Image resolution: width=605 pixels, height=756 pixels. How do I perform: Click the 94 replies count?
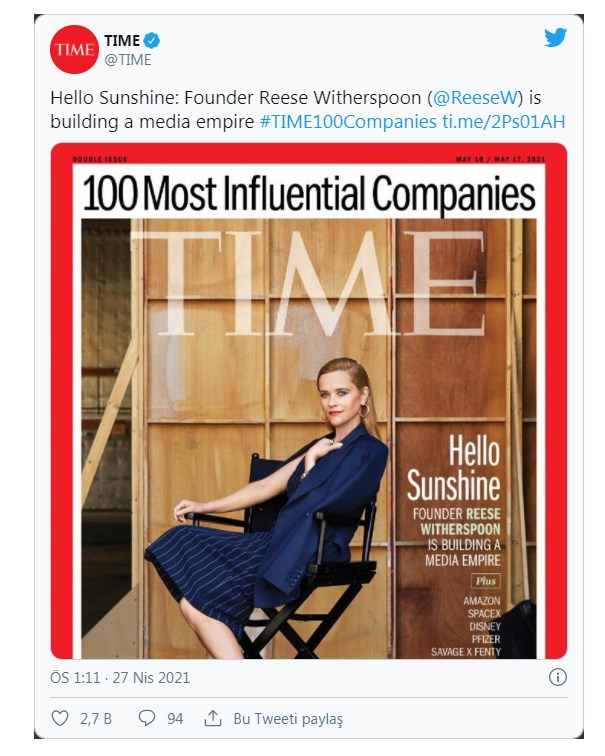pos(175,718)
